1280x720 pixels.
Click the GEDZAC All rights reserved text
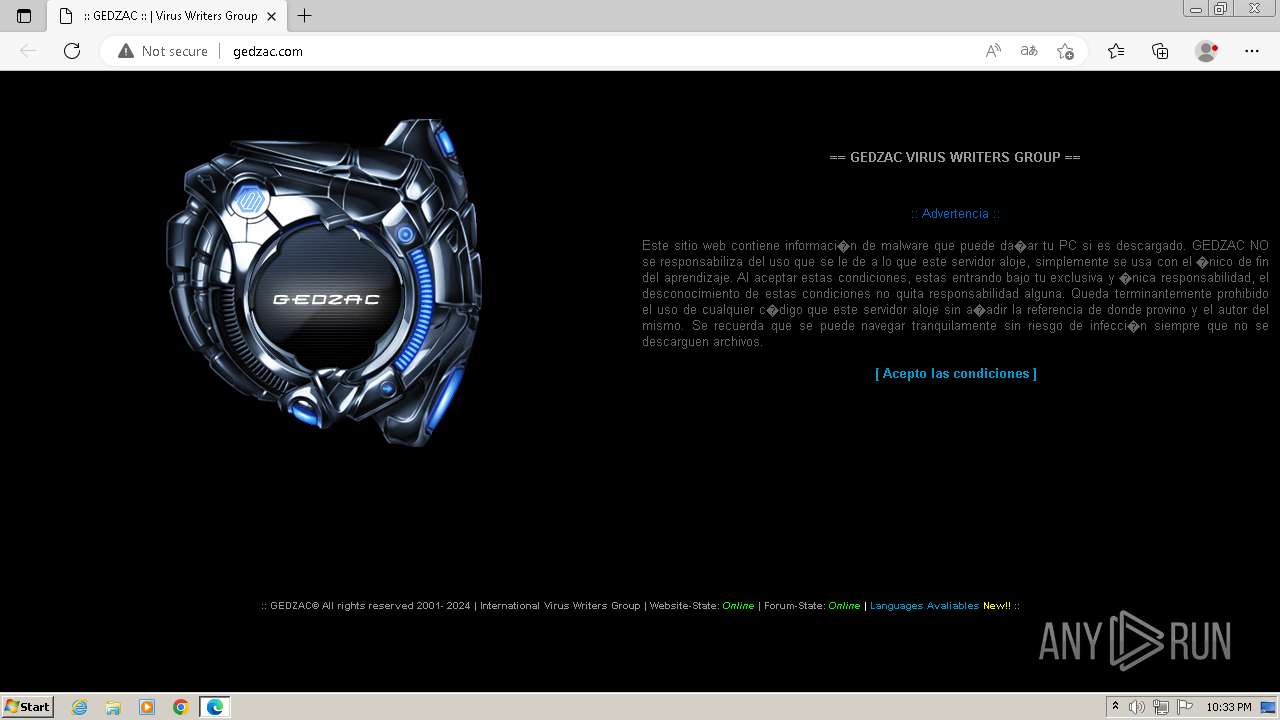coord(371,606)
